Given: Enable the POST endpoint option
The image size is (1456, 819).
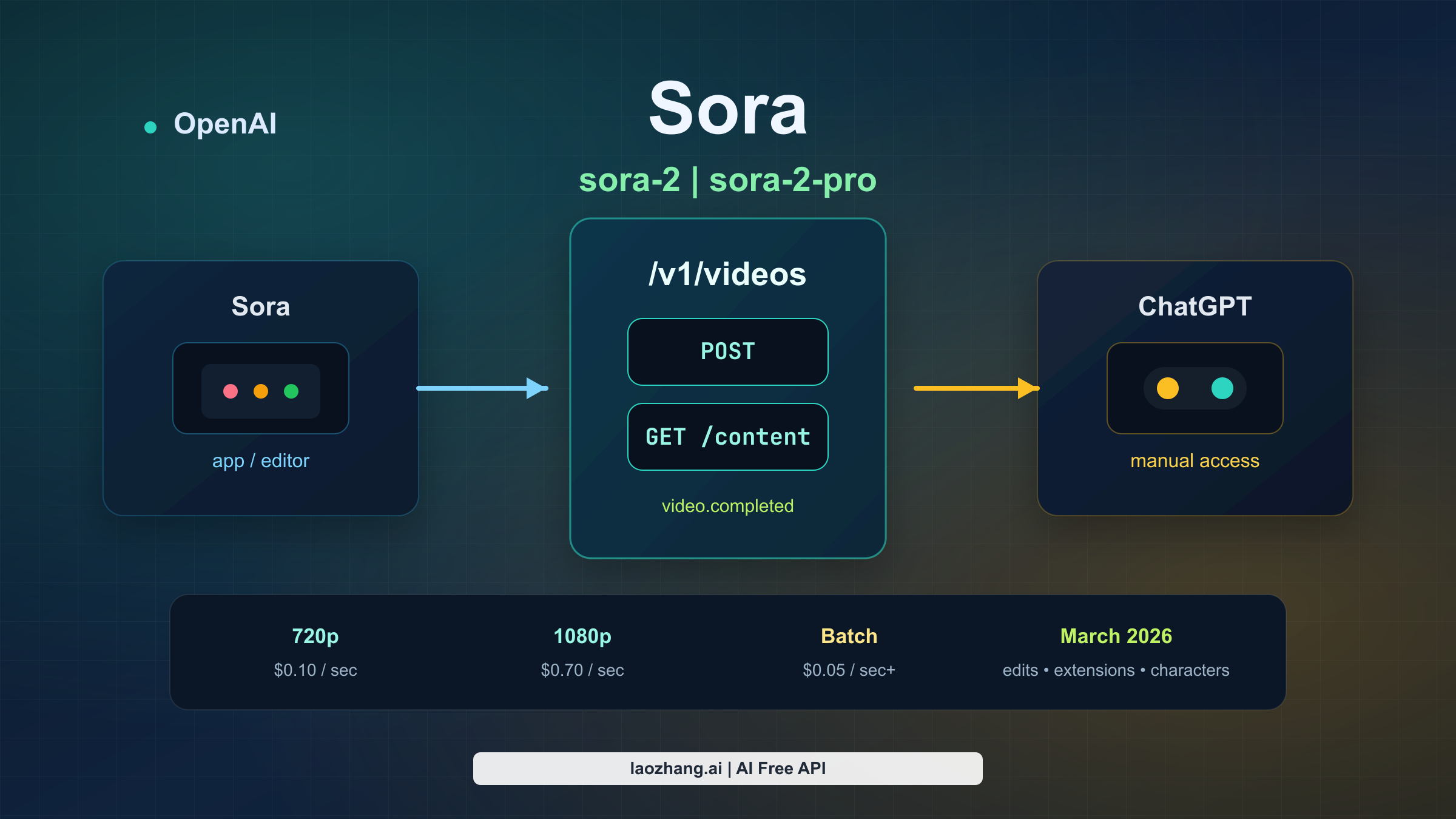Looking at the screenshot, I should [727, 351].
